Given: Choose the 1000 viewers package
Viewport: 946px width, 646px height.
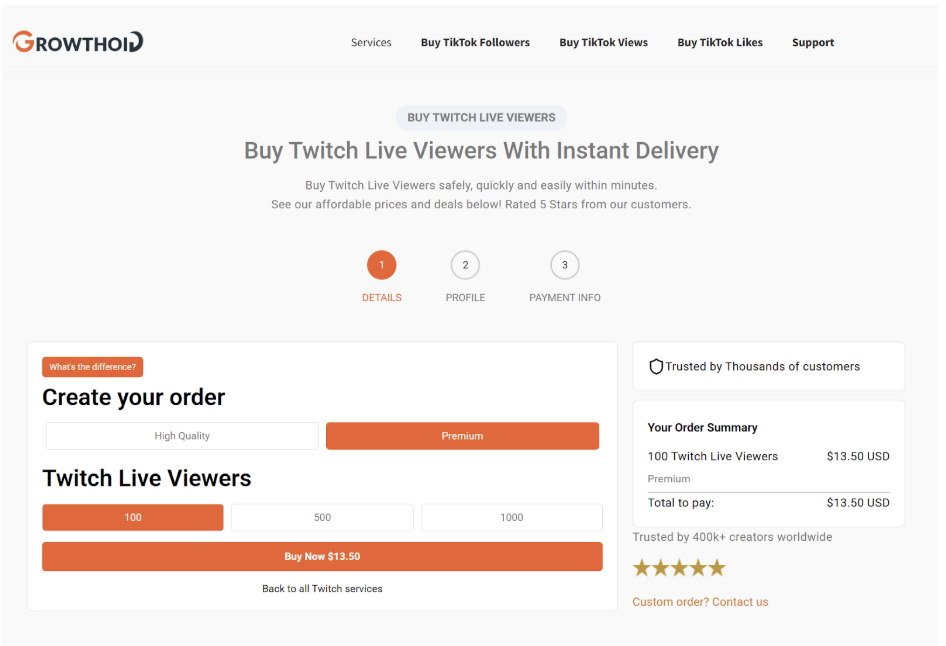Looking at the screenshot, I should 511,517.
